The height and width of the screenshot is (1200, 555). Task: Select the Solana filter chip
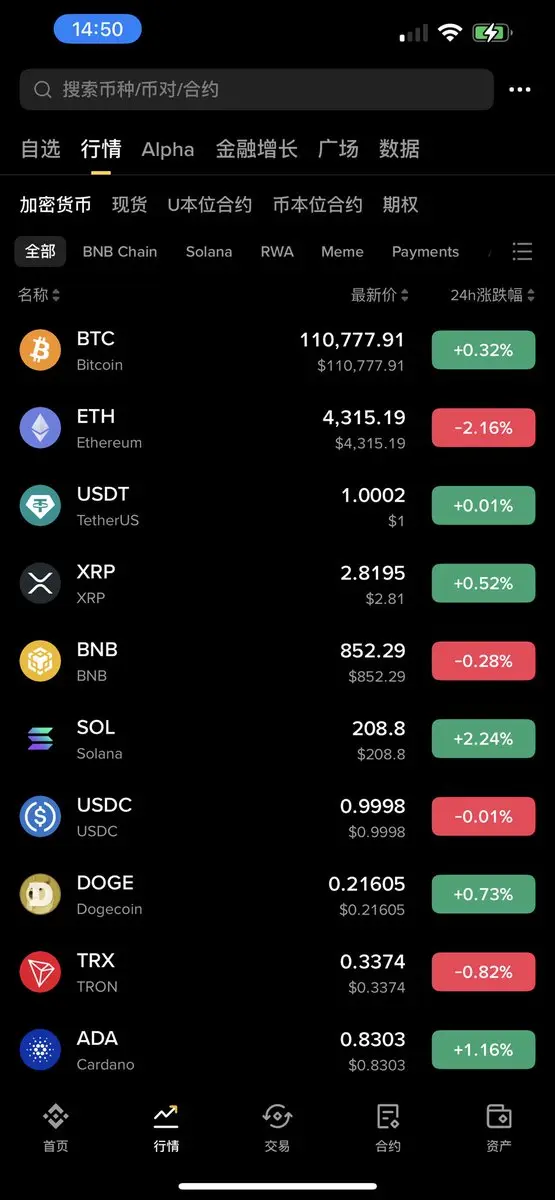[x=209, y=252]
